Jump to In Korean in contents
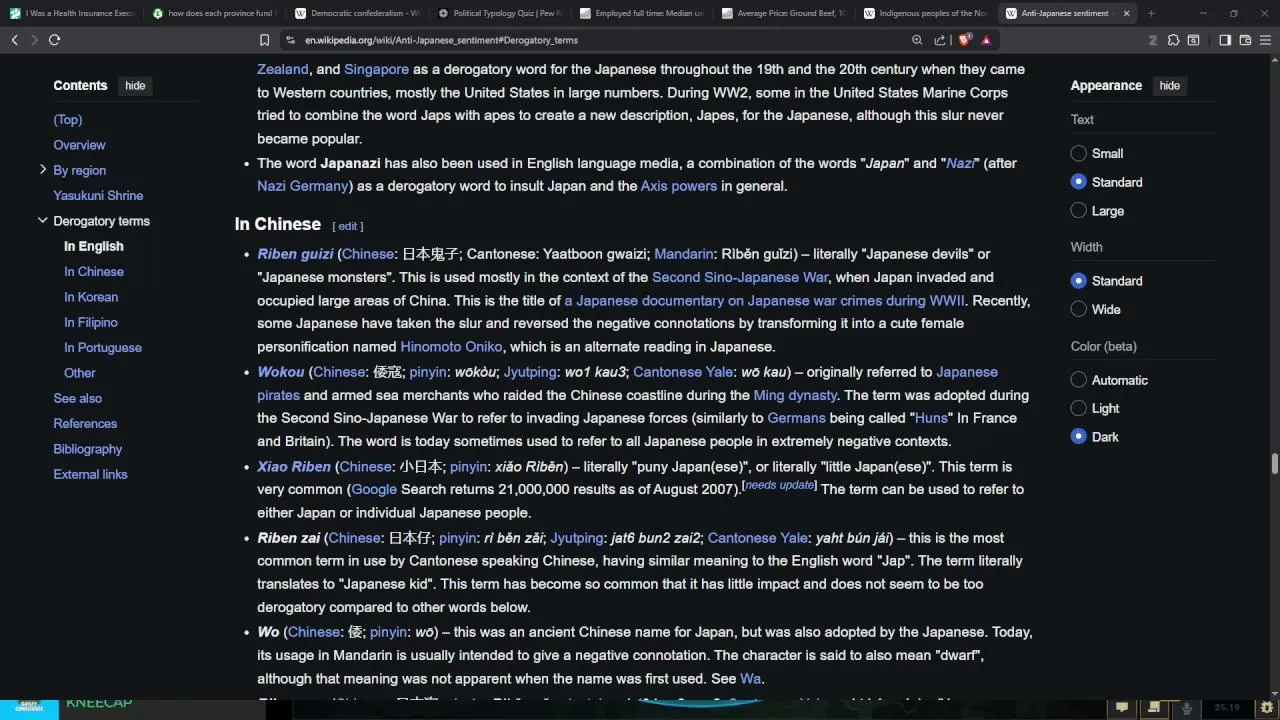Image resolution: width=1280 pixels, height=720 pixels. [91, 297]
